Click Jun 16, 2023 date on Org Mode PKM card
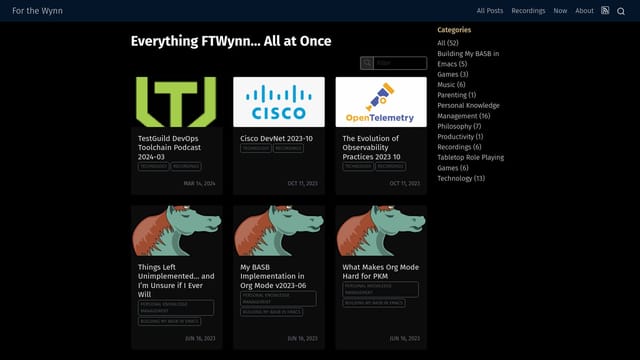 coord(404,338)
